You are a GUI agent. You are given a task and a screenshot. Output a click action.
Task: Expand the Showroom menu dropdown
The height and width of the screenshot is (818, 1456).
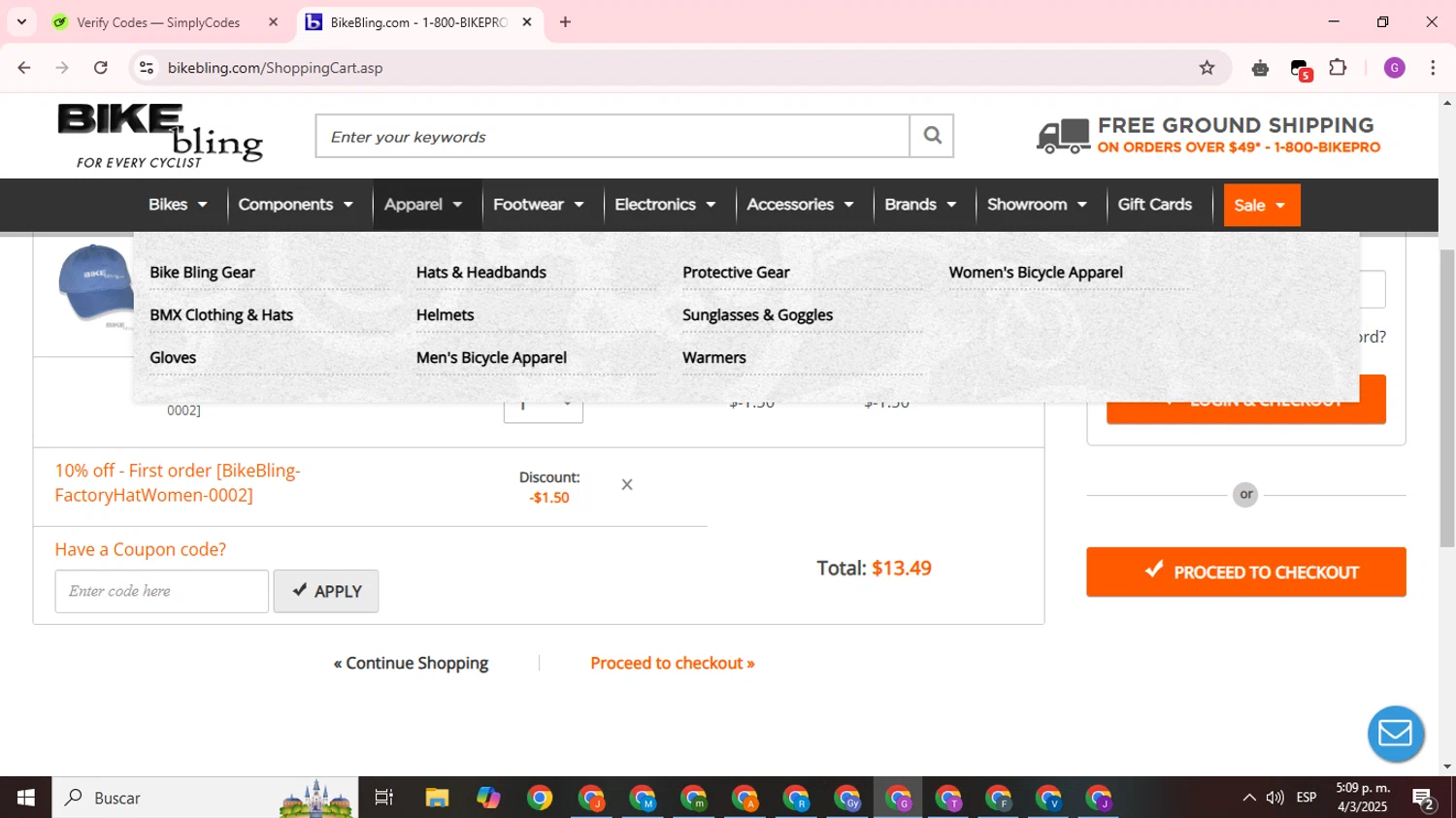[1037, 205]
